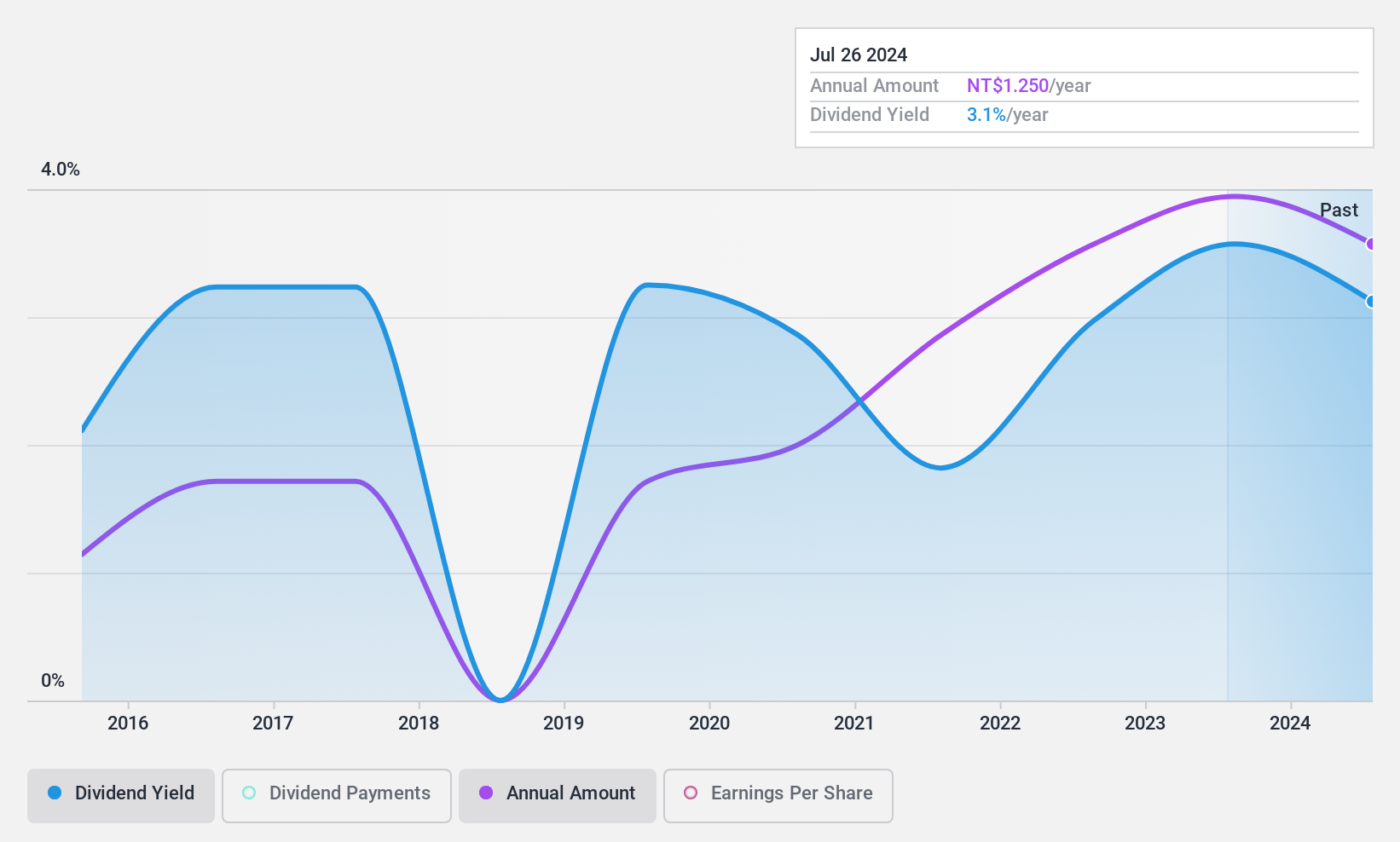Click the 2016 x-axis label

(x=128, y=724)
